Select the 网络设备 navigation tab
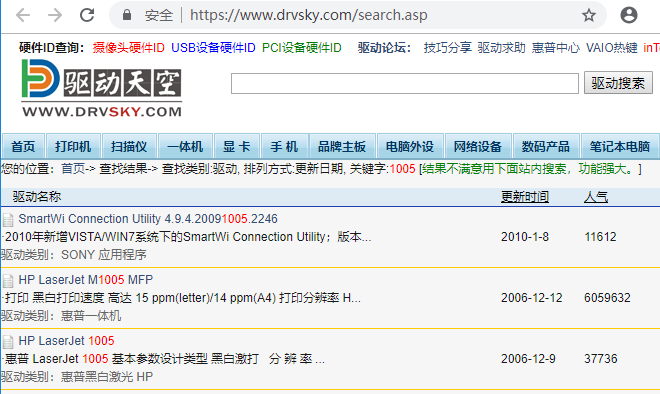The height and width of the screenshot is (394, 660). pos(478,146)
